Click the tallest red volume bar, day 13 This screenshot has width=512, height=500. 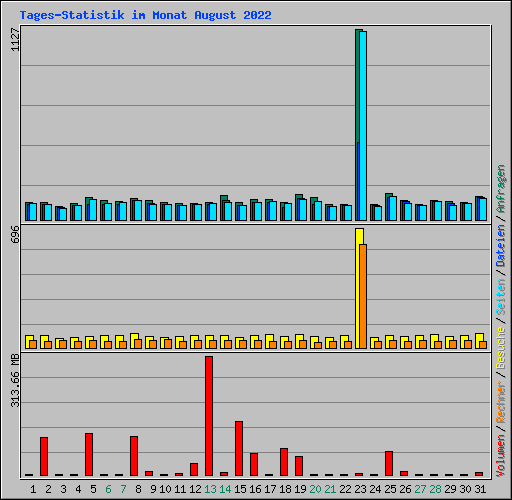tap(209, 416)
